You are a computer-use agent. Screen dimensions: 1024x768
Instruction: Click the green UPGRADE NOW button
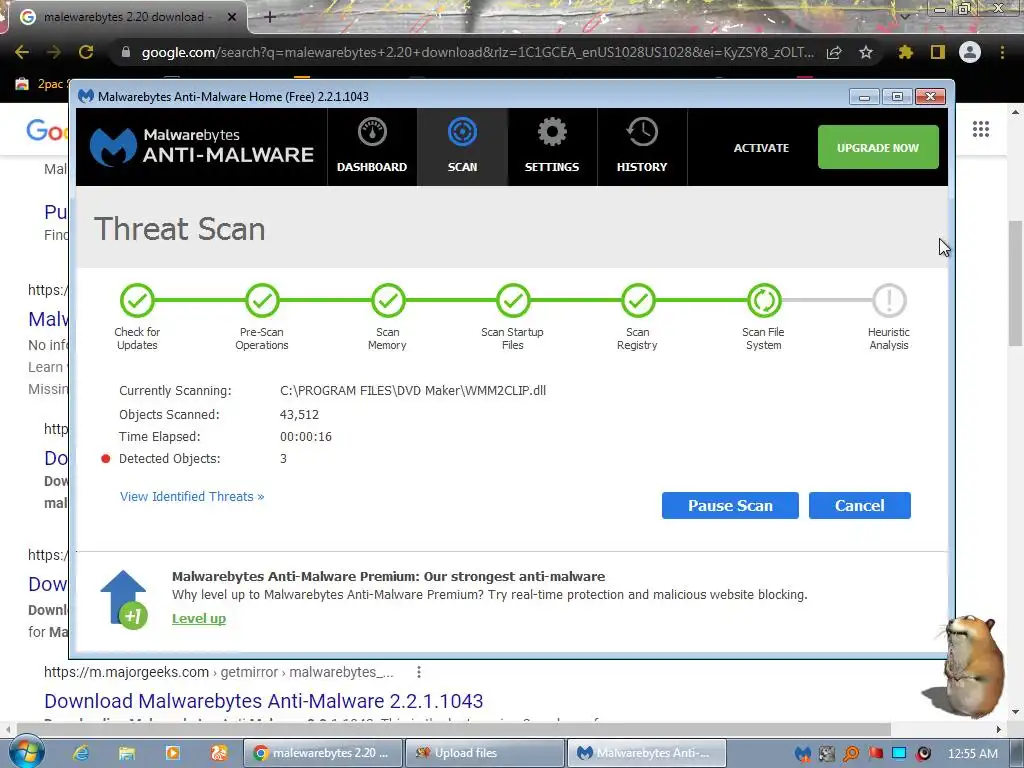(878, 148)
